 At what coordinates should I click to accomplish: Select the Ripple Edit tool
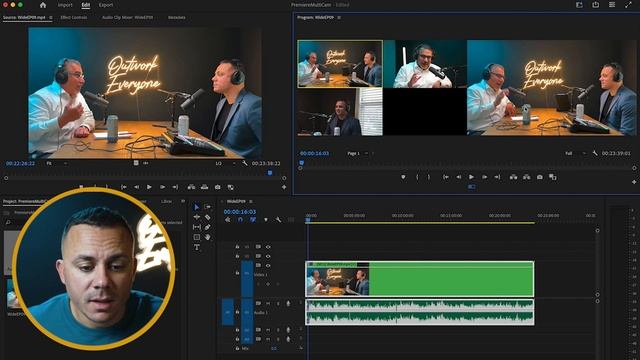tap(197, 217)
